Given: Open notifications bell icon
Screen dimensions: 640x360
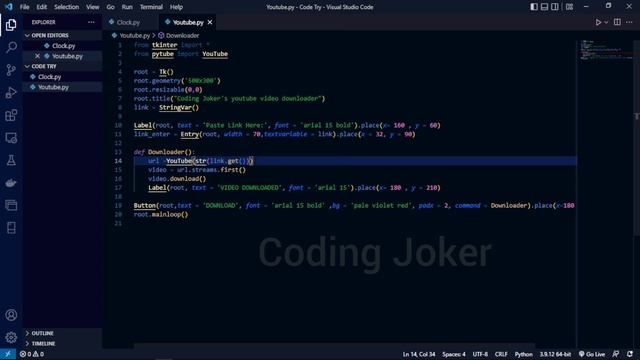Looking at the screenshot, I should point(630,354).
